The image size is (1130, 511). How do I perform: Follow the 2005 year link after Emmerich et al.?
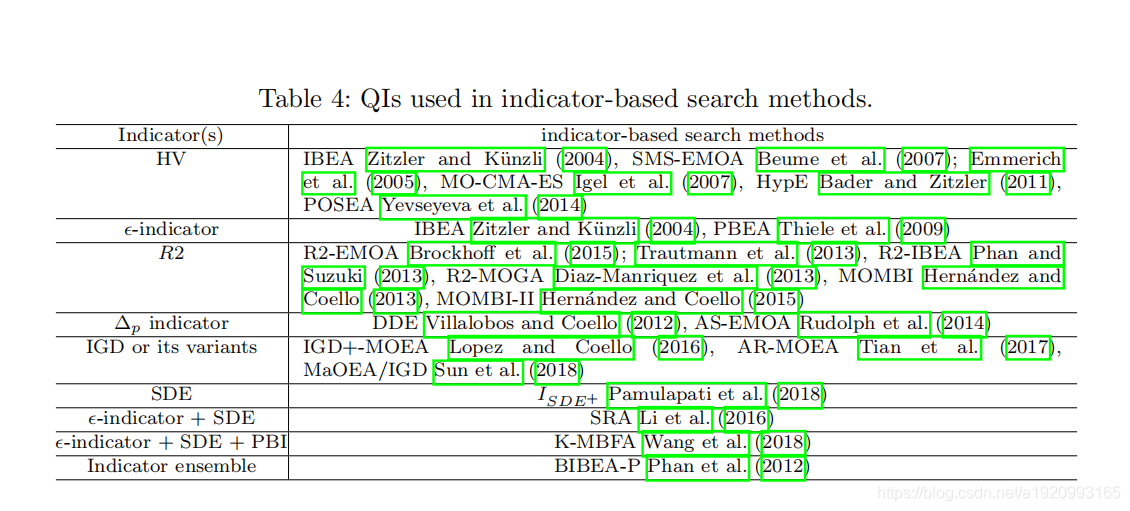point(391,182)
